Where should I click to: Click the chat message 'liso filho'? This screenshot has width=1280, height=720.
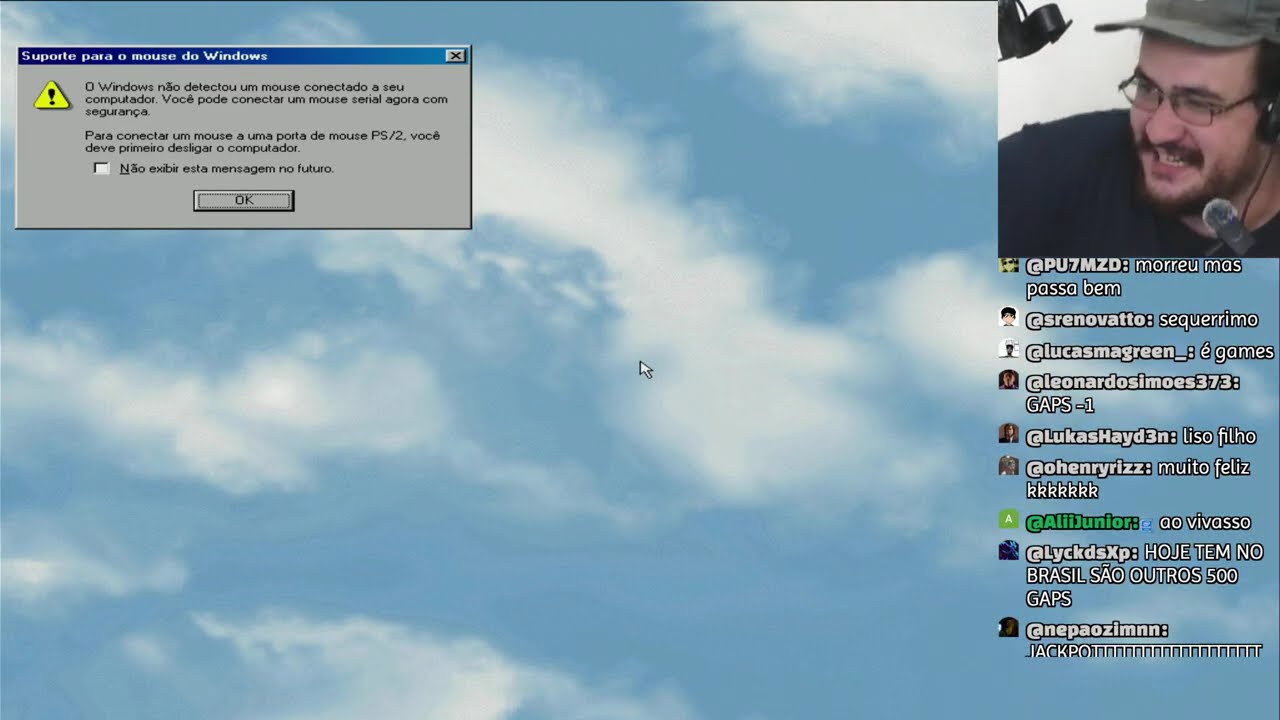pos(1219,436)
